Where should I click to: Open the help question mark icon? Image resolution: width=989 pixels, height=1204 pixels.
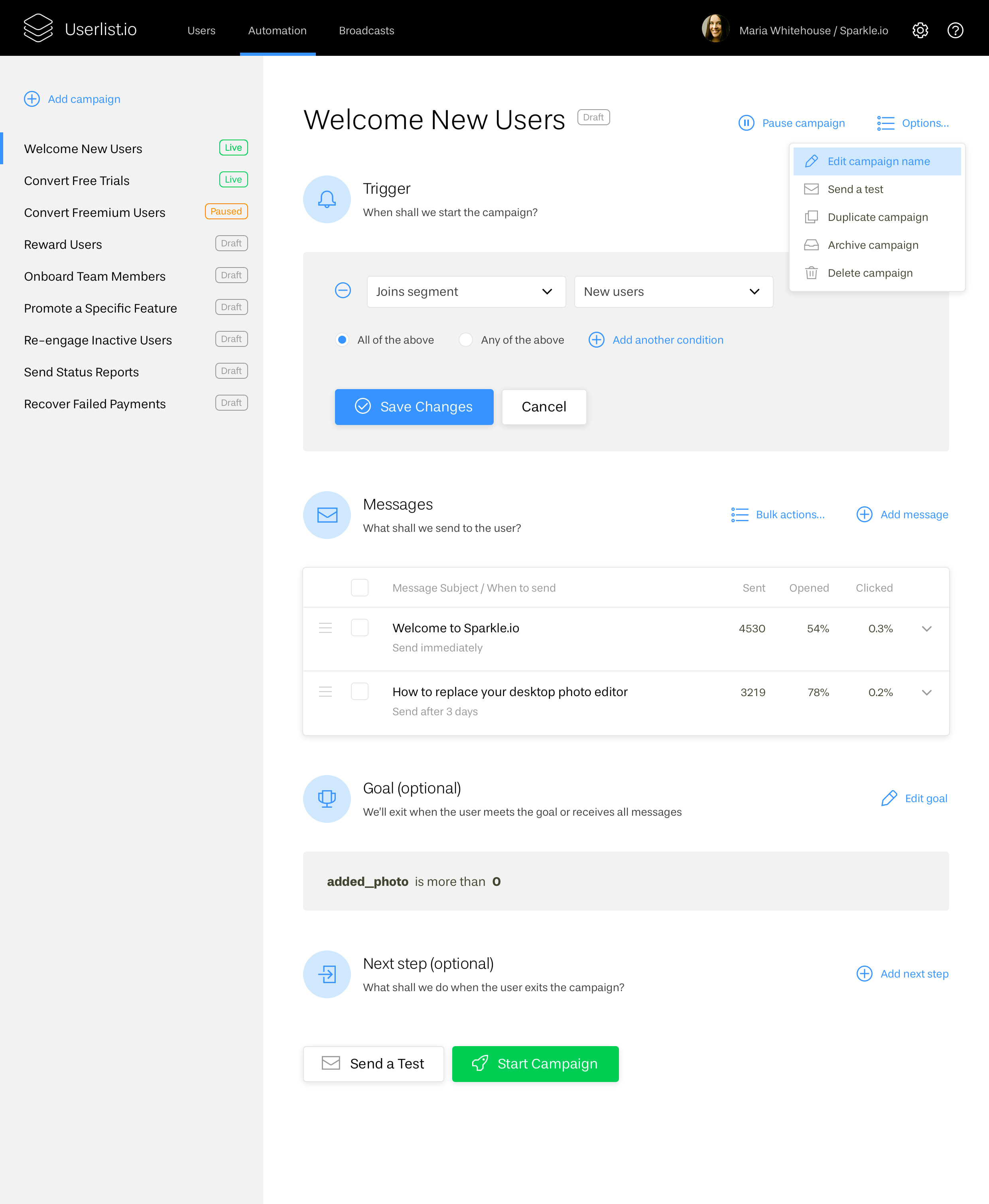956,30
